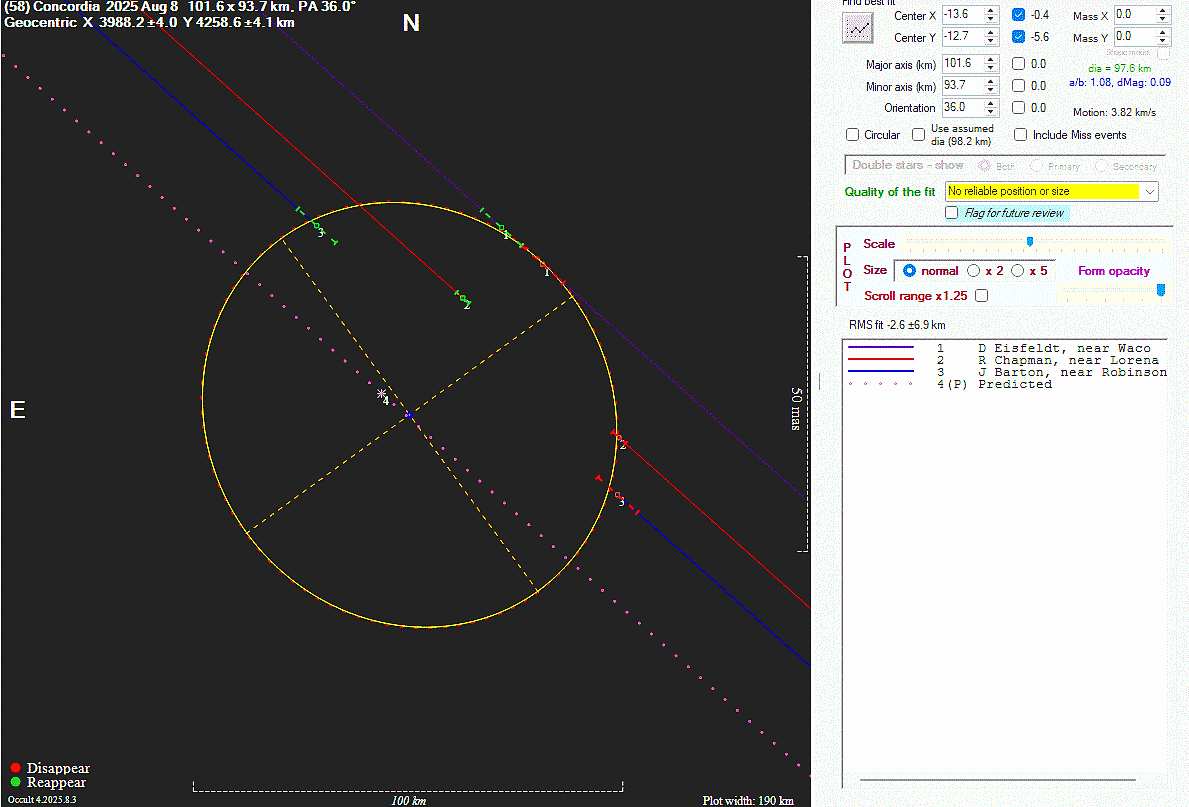Adjust the plot Scale slider handle
Viewport: 1189px width, 807px height.
(x=1030, y=242)
